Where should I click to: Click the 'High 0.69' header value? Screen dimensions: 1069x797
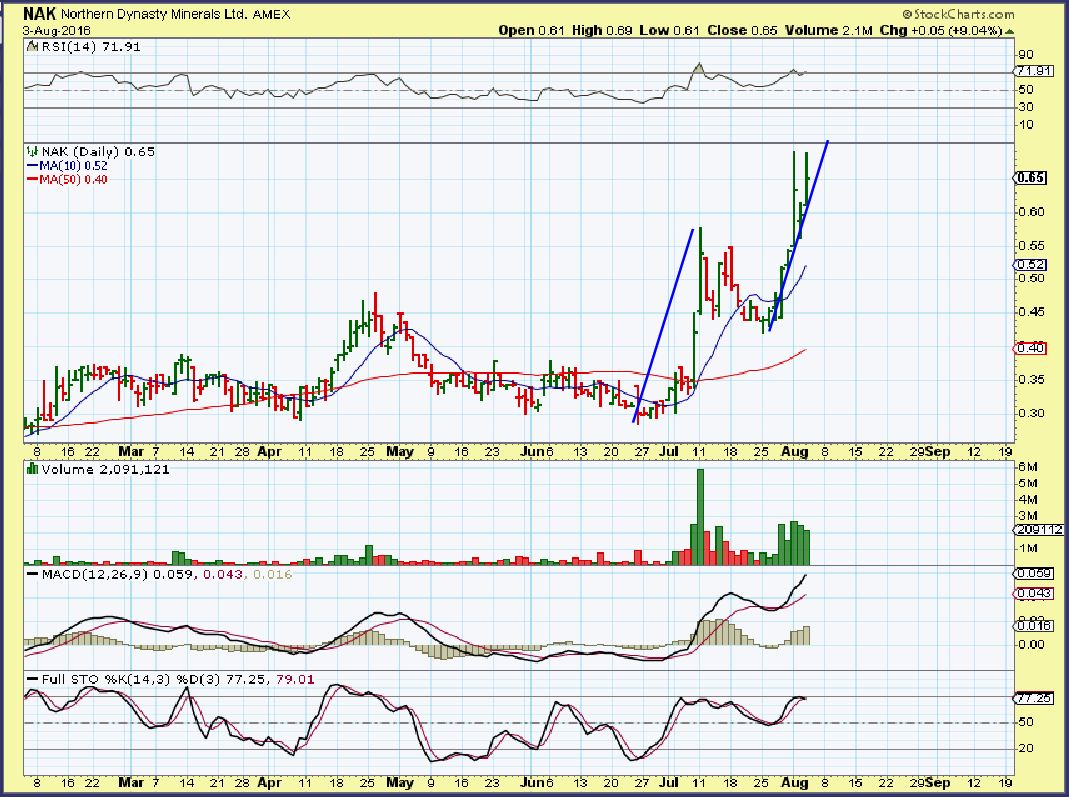pos(602,31)
